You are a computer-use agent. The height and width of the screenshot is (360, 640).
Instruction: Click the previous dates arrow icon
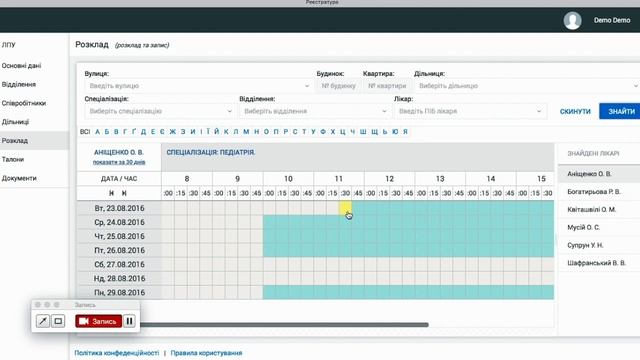pyautogui.click(x=111, y=193)
